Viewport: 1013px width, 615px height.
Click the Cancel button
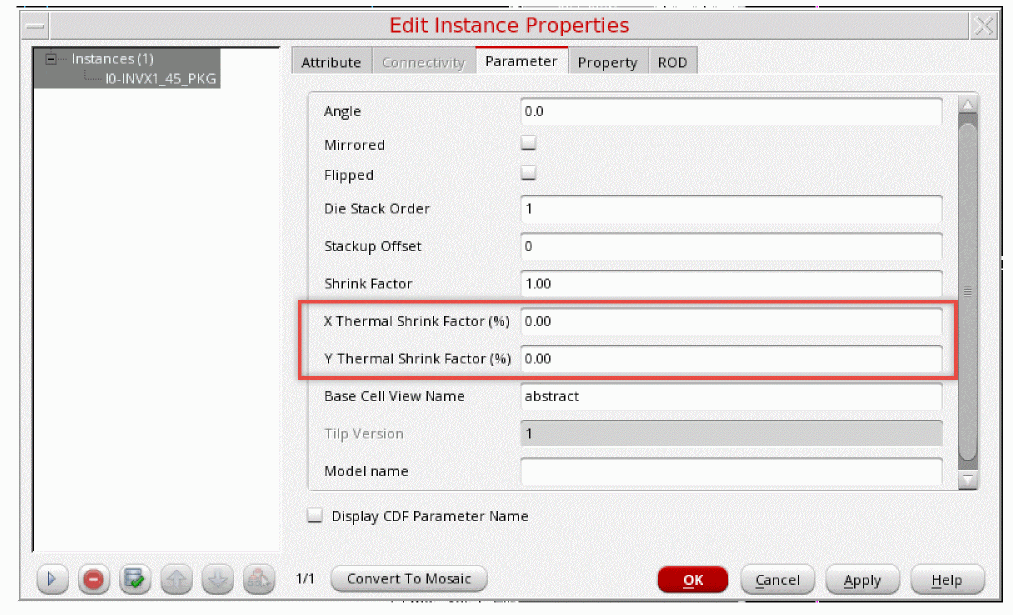pyautogui.click(x=778, y=580)
